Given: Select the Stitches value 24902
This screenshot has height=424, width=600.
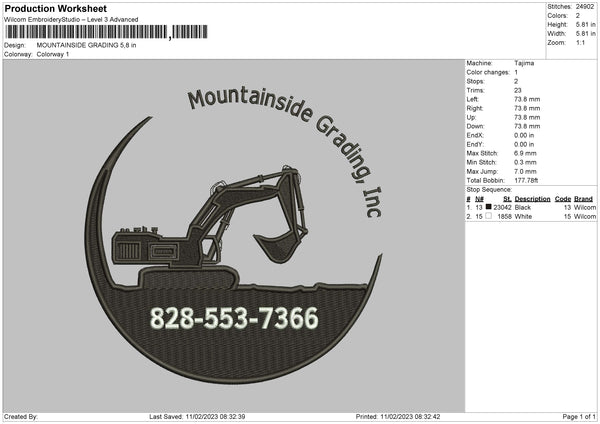Looking at the screenshot, I should (585, 7).
